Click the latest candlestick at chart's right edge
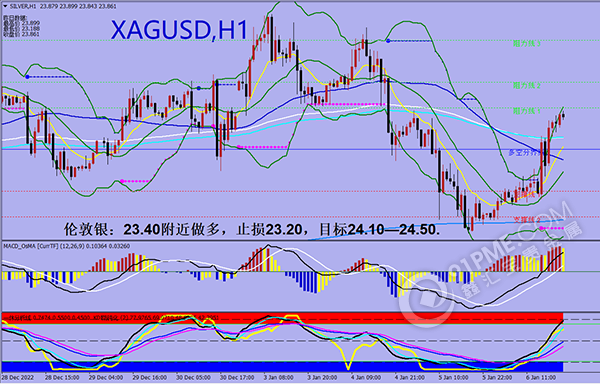This screenshot has height=384, width=600. pos(563,116)
